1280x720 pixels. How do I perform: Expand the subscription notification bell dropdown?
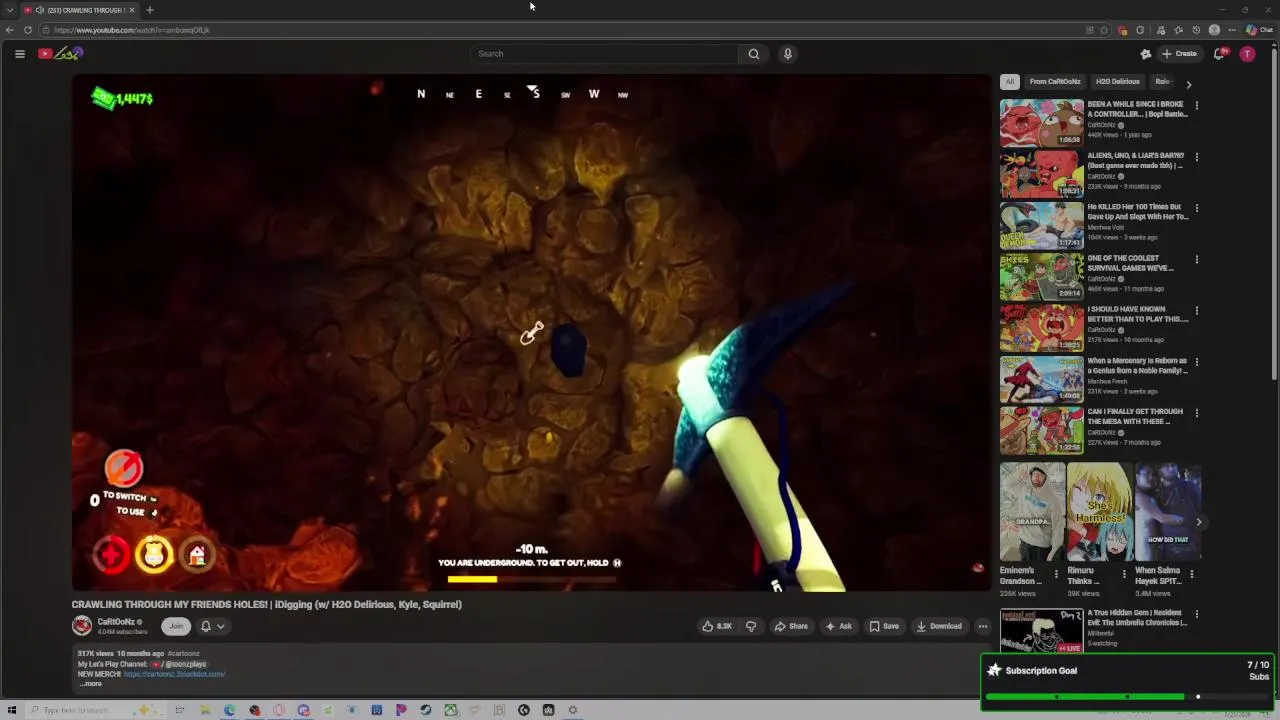212,626
